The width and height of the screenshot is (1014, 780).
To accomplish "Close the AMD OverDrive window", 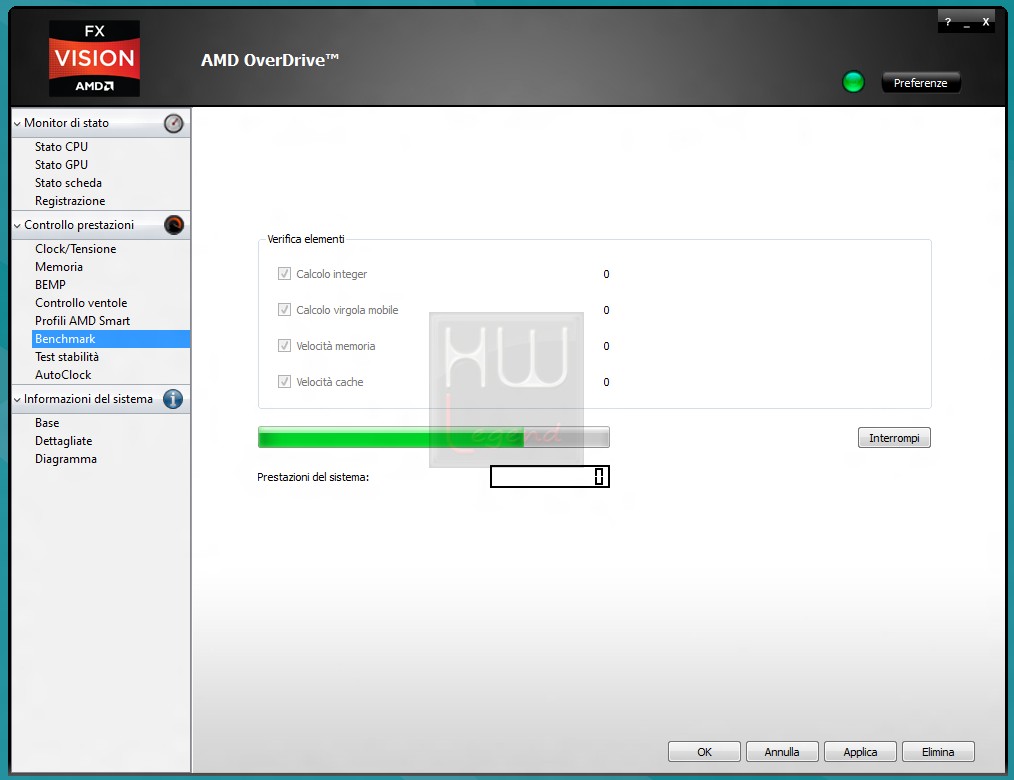I will point(986,21).
